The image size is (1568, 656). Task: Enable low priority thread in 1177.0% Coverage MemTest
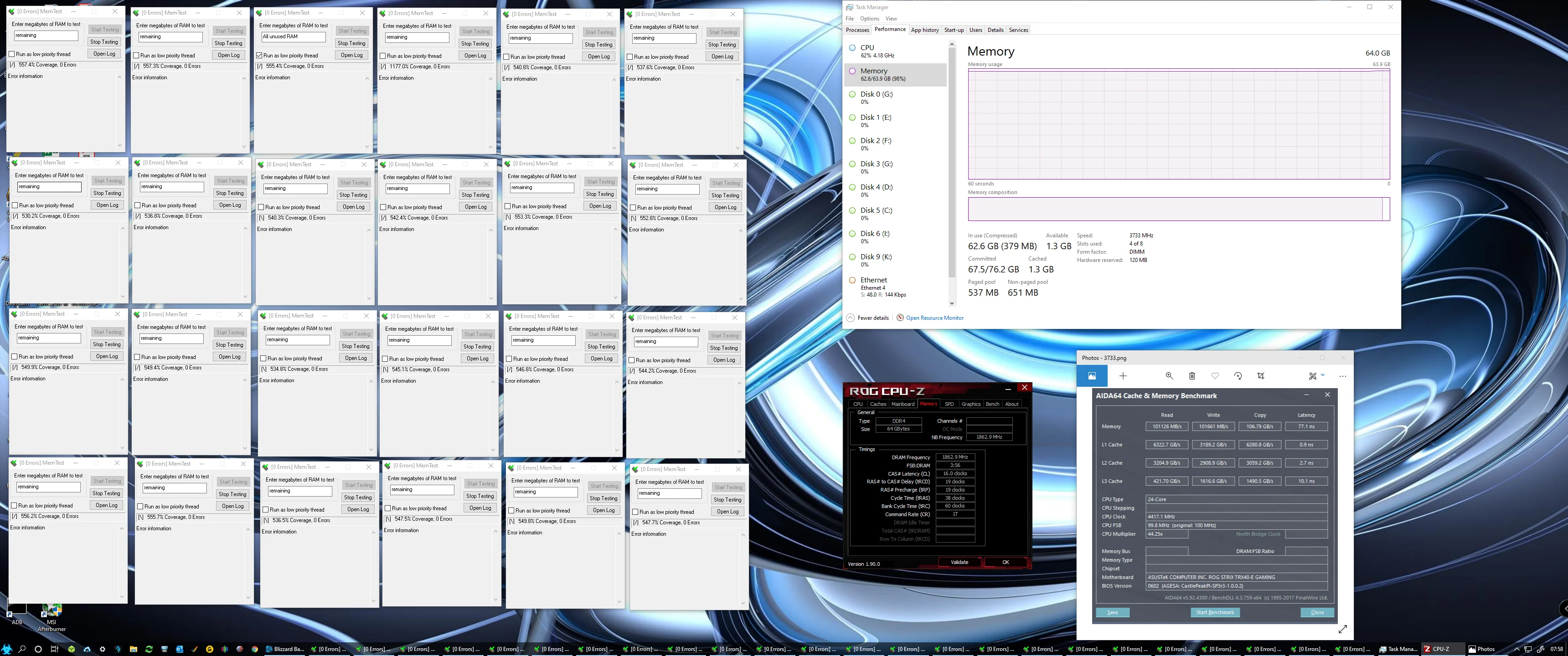(383, 56)
